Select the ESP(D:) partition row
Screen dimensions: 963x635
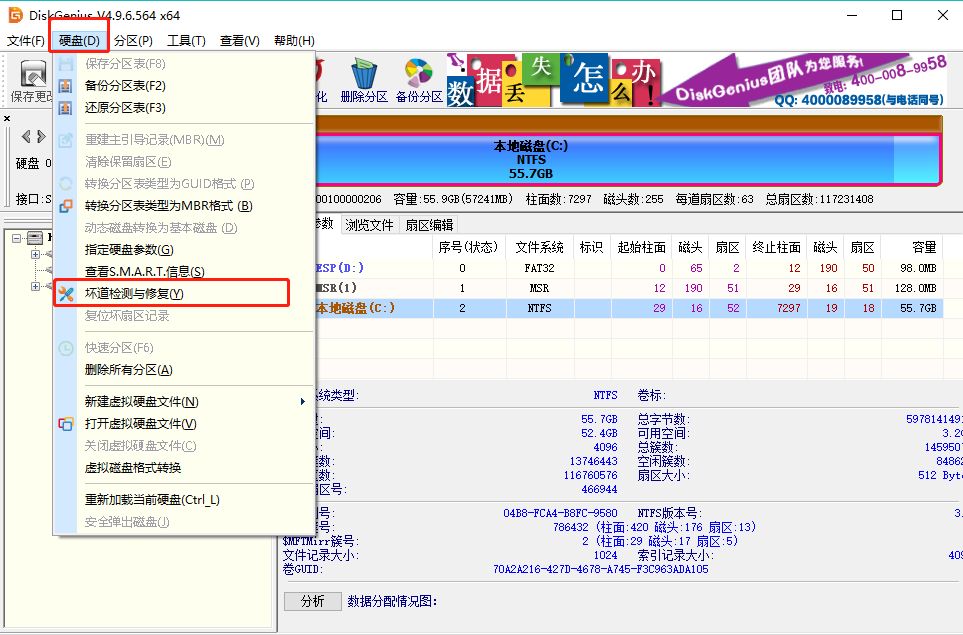[629, 268]
